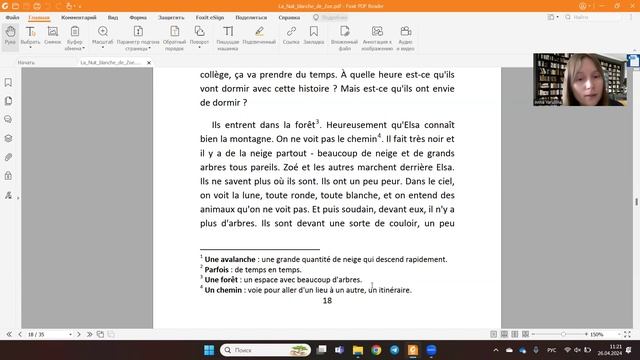Open the Clipboard (Буфер обмена) button
Screen dimensions: 640x360
click(75, 33)
